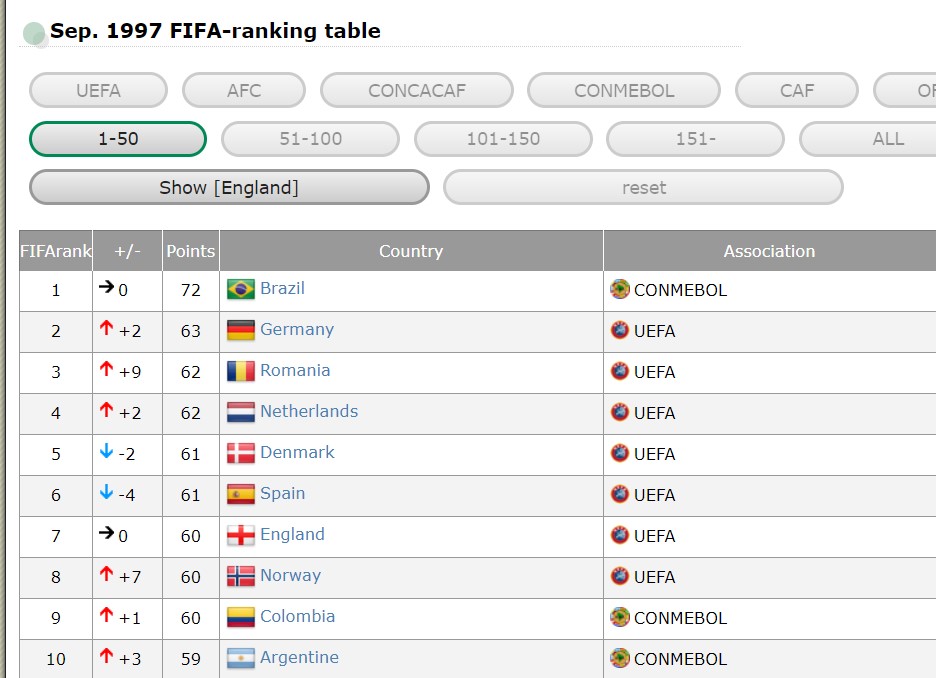Click UEFA logo in Germany row
Image resolution: width=936 pixels, height=678 pixels.
620,331
